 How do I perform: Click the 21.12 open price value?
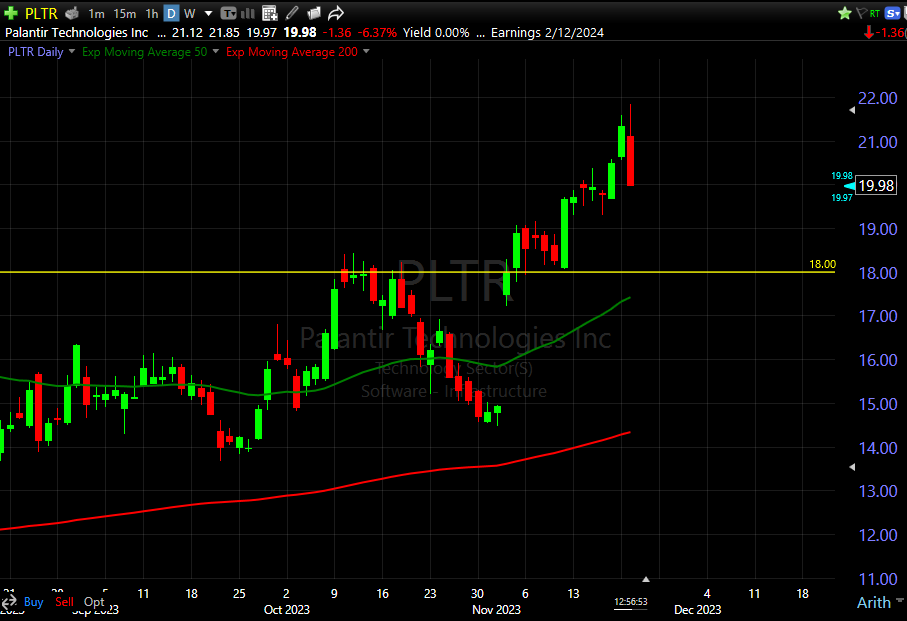point(187,32)
